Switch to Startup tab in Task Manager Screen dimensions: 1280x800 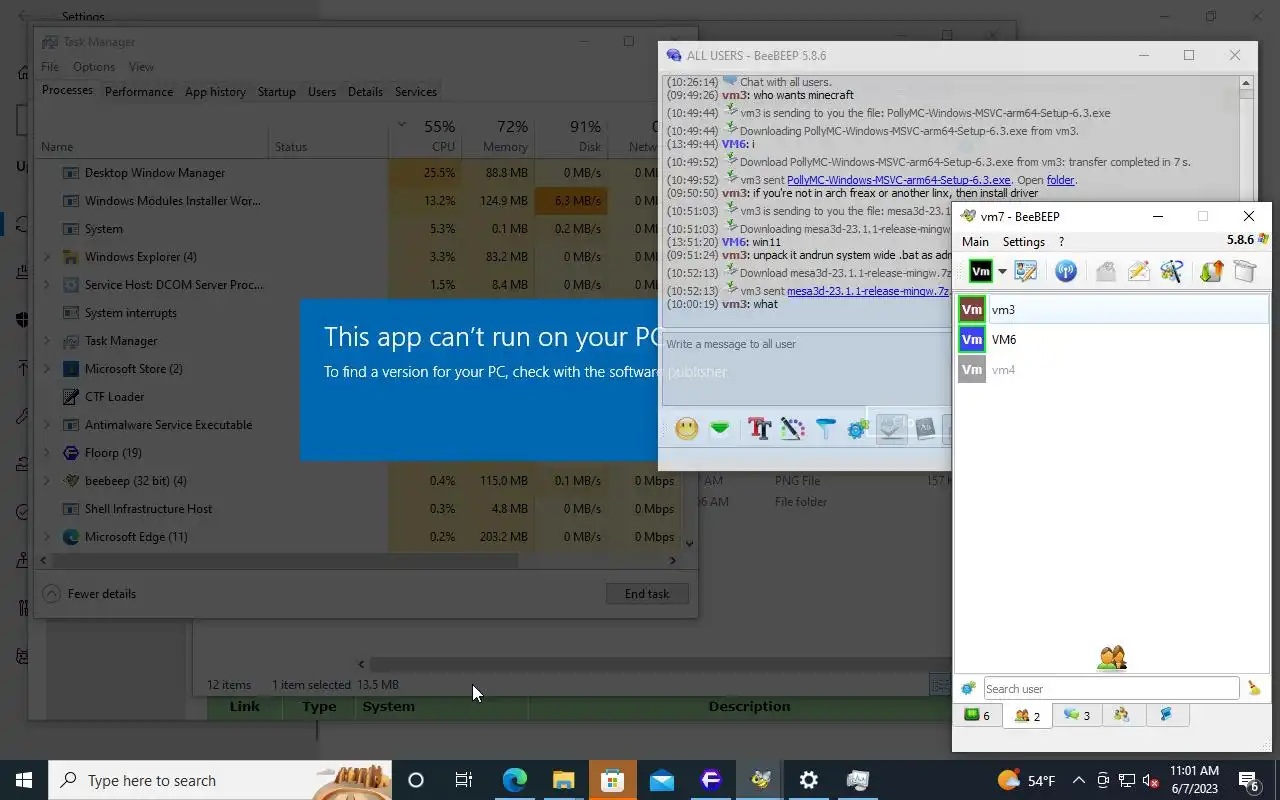(276, 91)
